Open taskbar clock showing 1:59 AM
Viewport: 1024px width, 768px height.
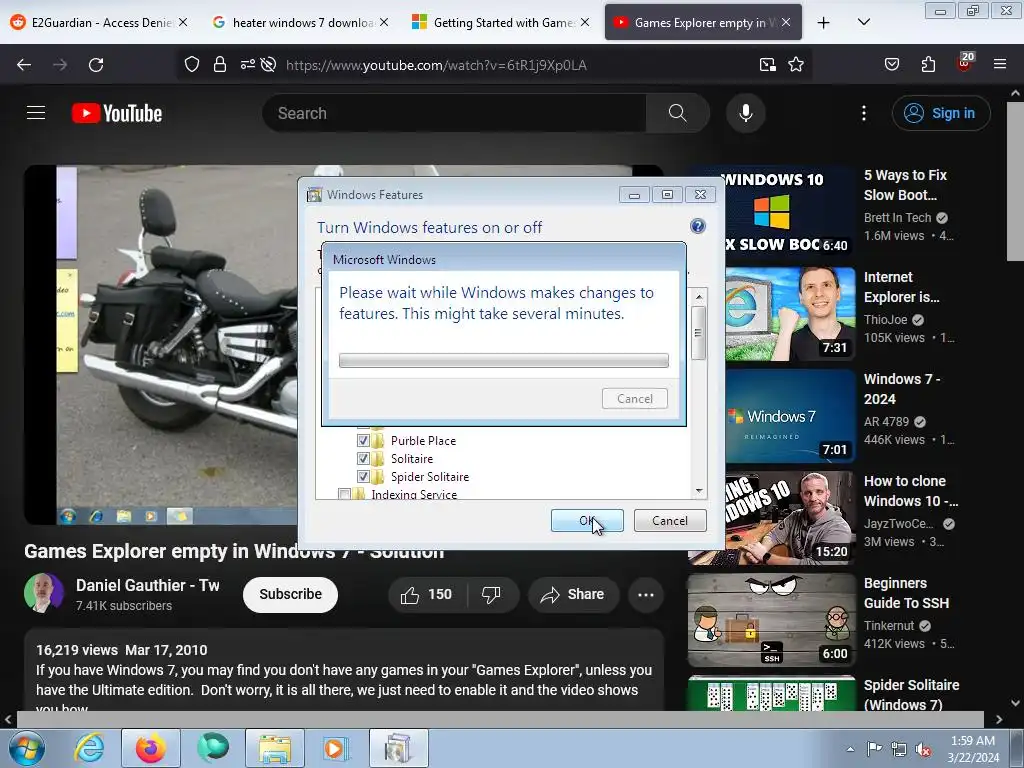(x=973, y=749)
